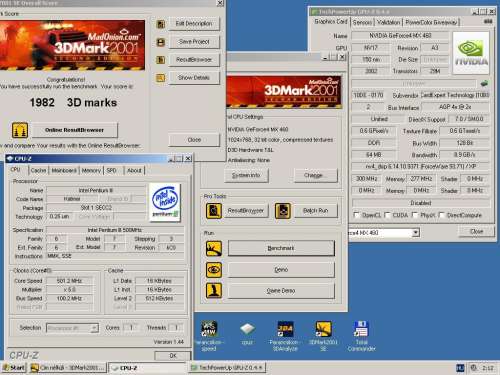
Task: Click the GPU Name field showing GeForce4 MX 460
Action: 400,35
